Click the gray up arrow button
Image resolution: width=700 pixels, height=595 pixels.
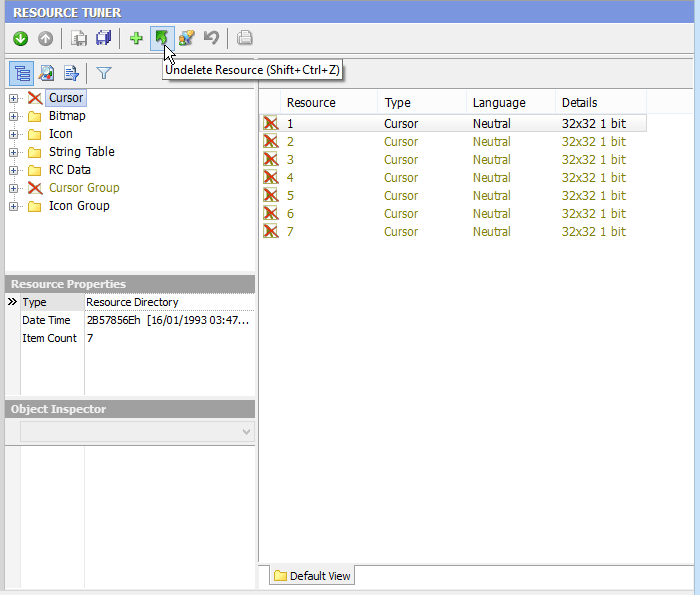click(x=45, y=38)
